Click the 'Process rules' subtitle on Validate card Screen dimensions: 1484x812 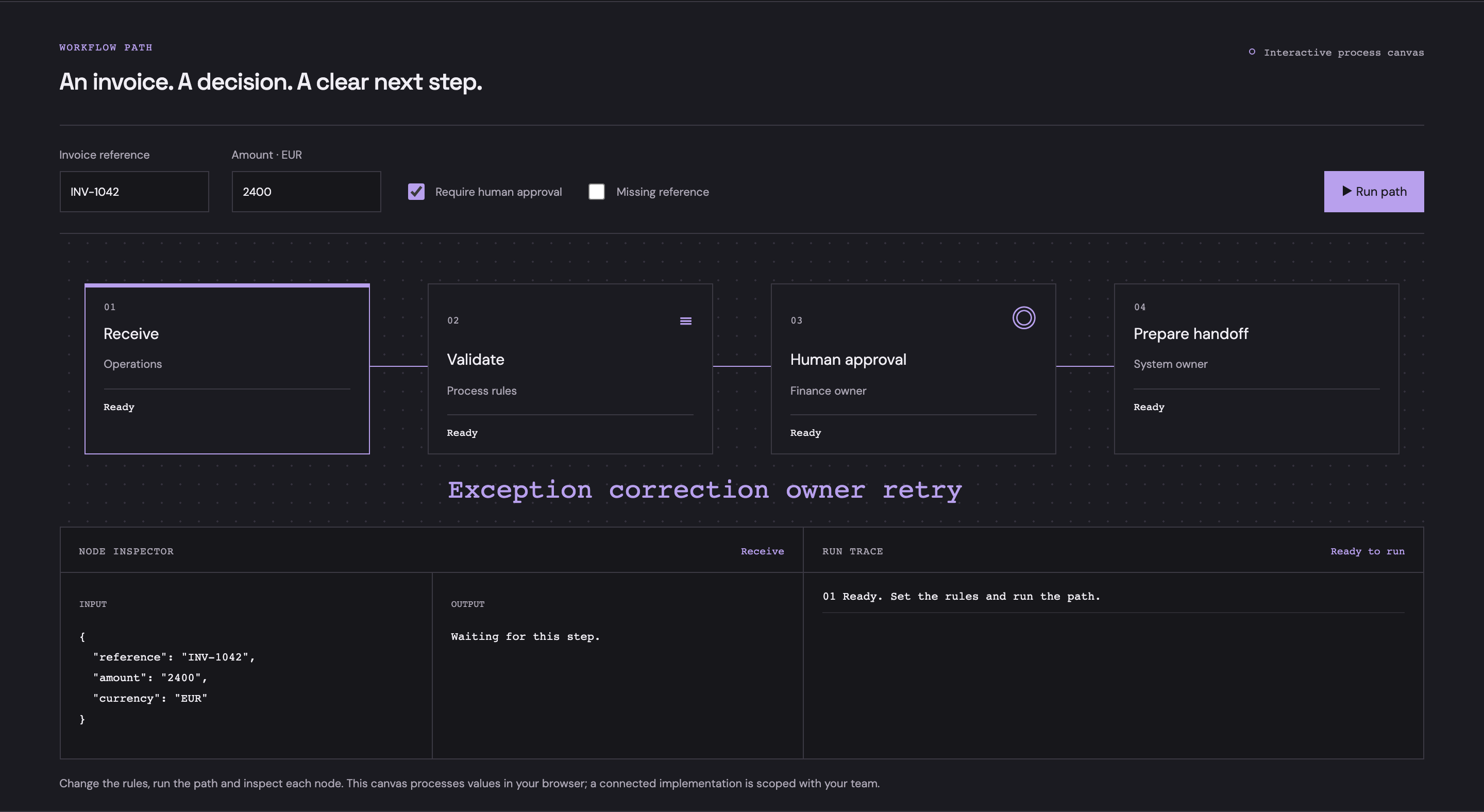[482, 391]
